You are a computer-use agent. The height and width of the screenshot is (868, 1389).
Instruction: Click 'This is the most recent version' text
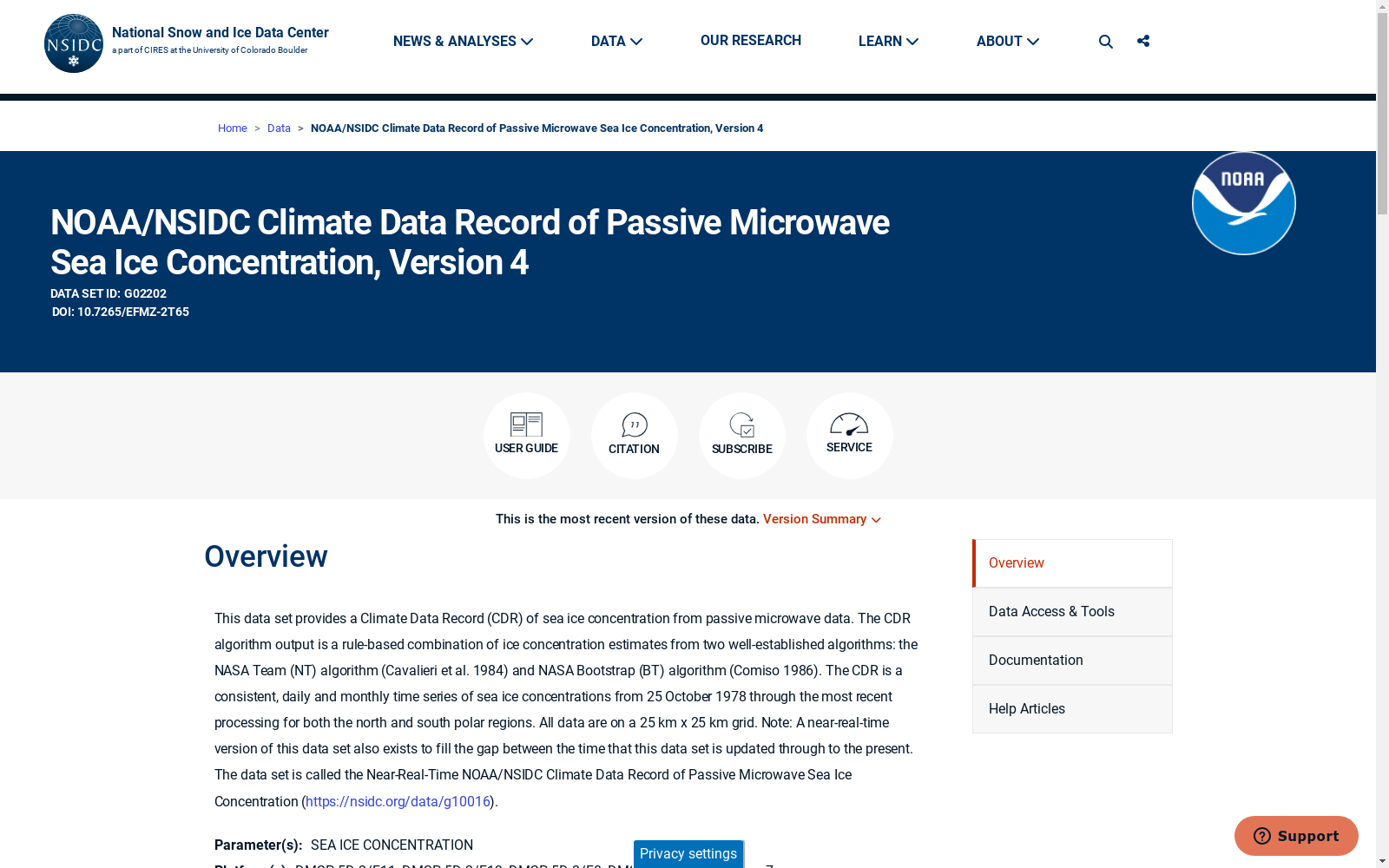(628, 519)
